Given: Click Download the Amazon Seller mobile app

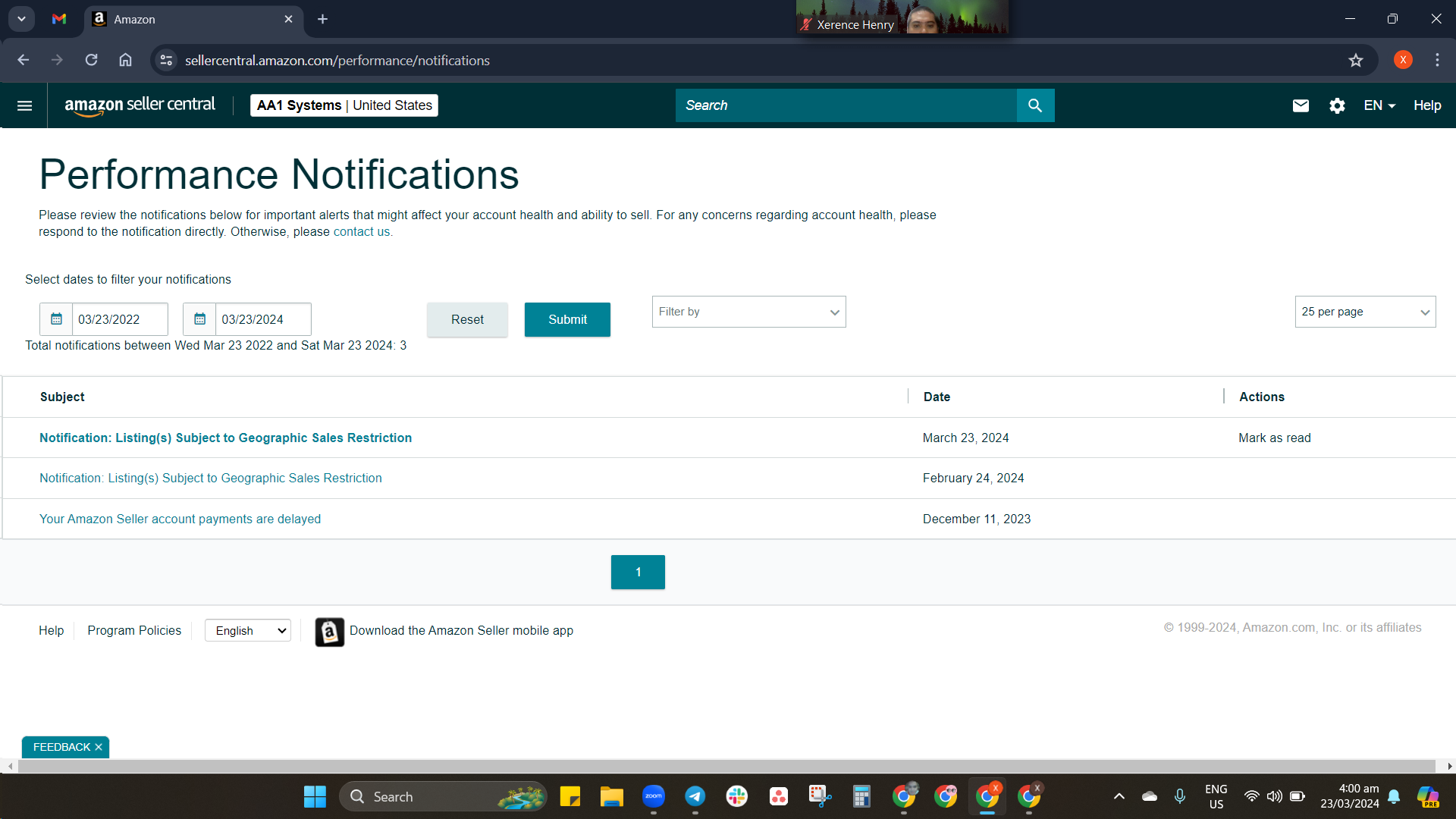Looking at the screenshot, I should point(461,631).
